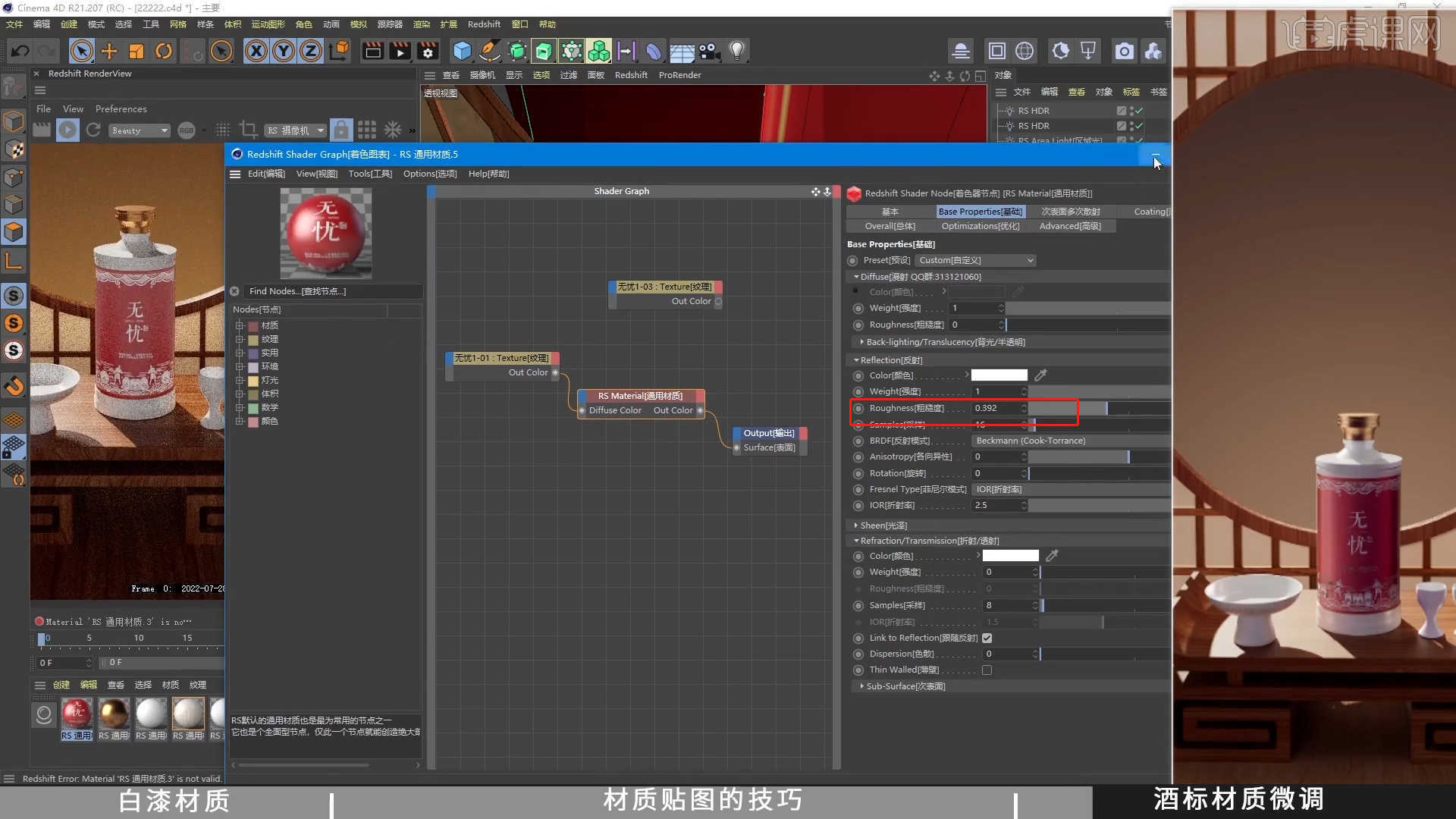Select the Rotate tool
1456x819 pixels.
point(164,51)
